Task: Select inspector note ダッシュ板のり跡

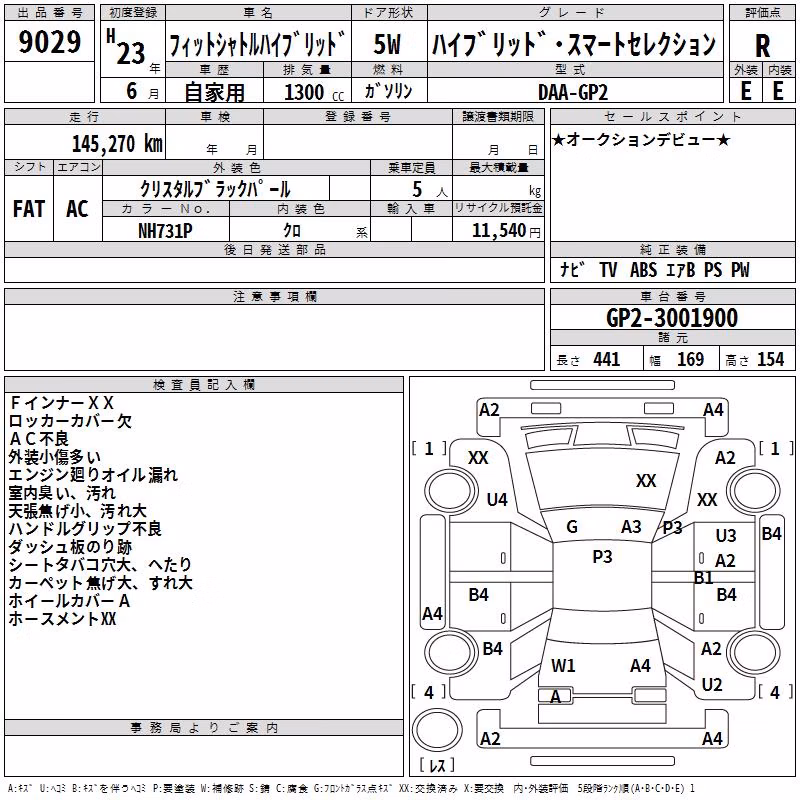Action: [70, 547]
